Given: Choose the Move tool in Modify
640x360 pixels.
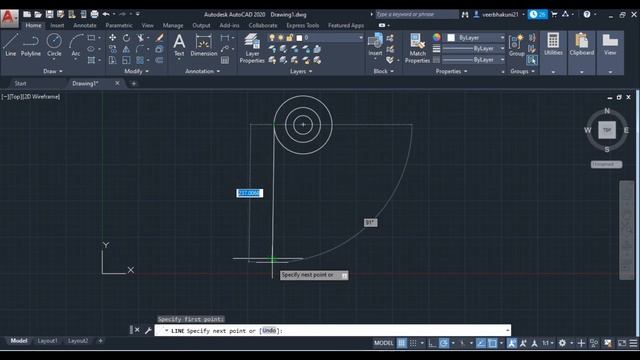Looking at the screenshot, I should click(113, 38).
